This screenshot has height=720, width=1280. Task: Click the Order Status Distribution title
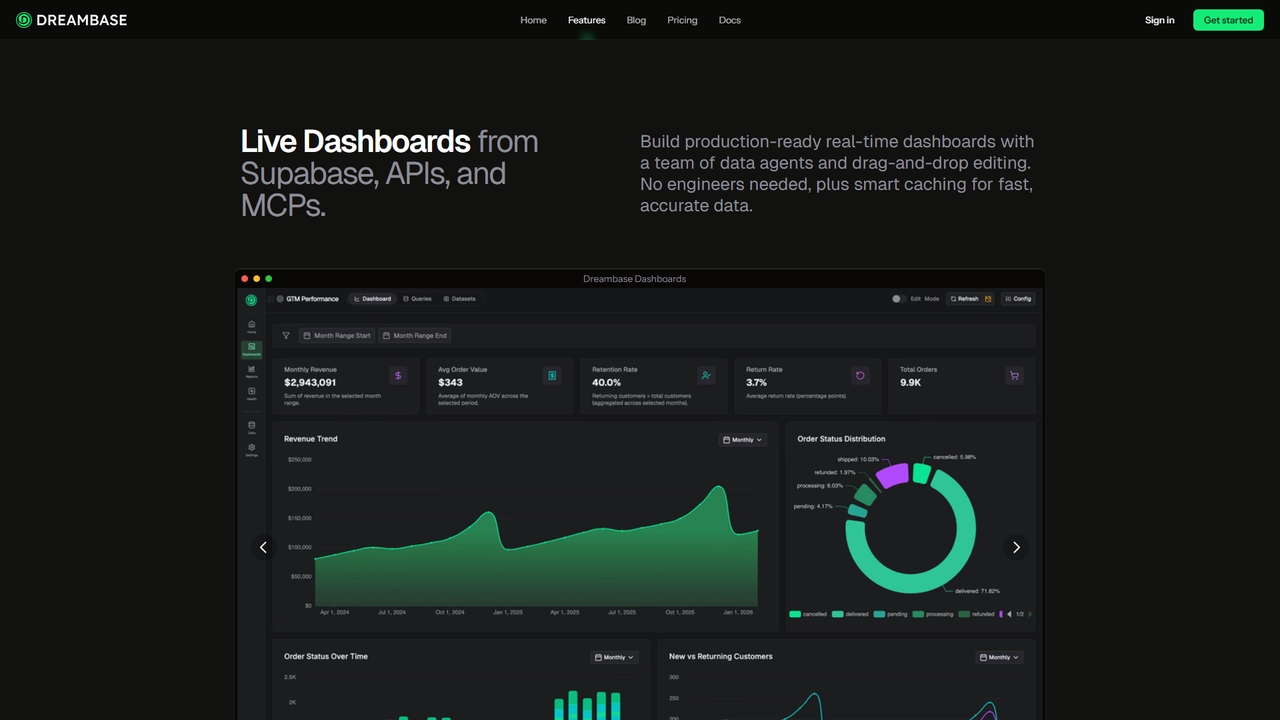[841, 439]
